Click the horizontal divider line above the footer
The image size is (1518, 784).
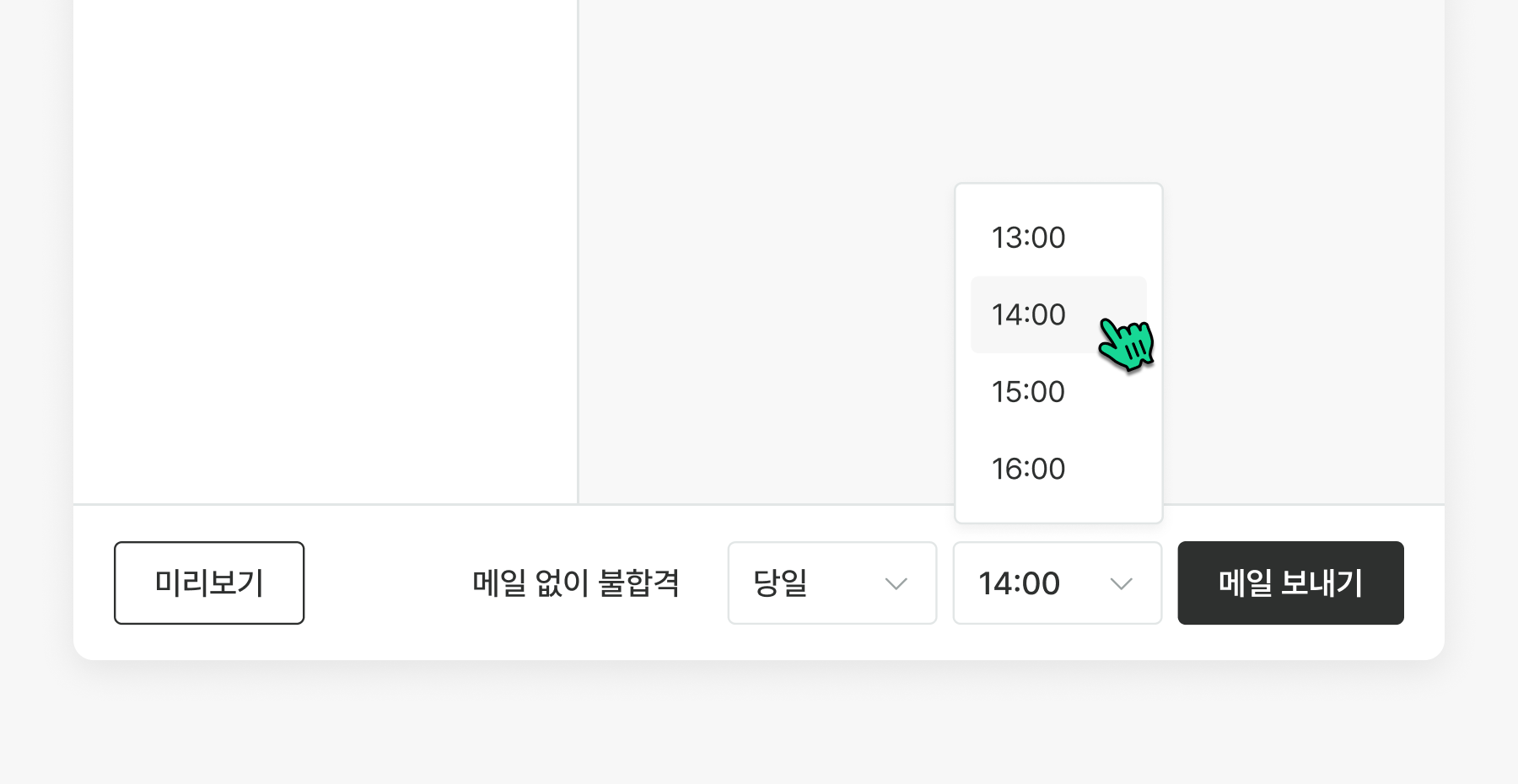click(x=506, y=505)
